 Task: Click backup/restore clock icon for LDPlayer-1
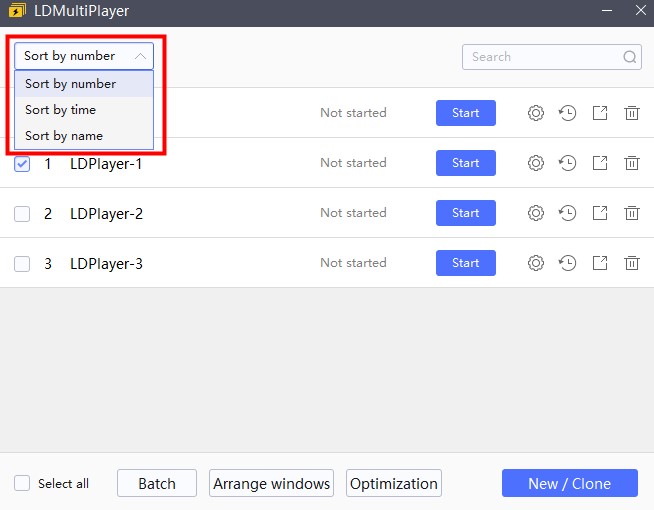(x=567, y=163)
